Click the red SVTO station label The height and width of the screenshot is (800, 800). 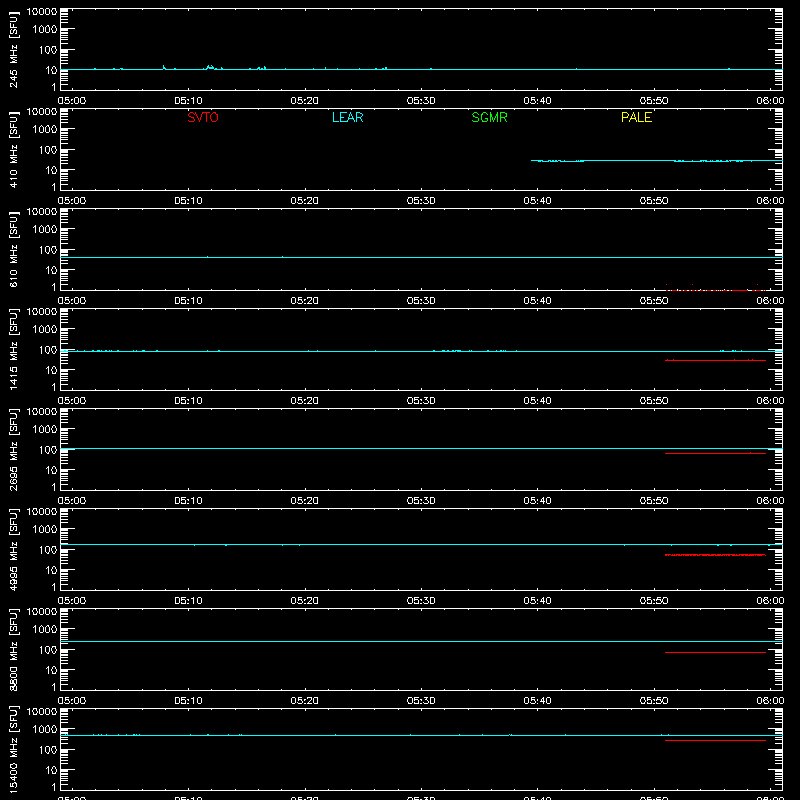coord(203,117)
